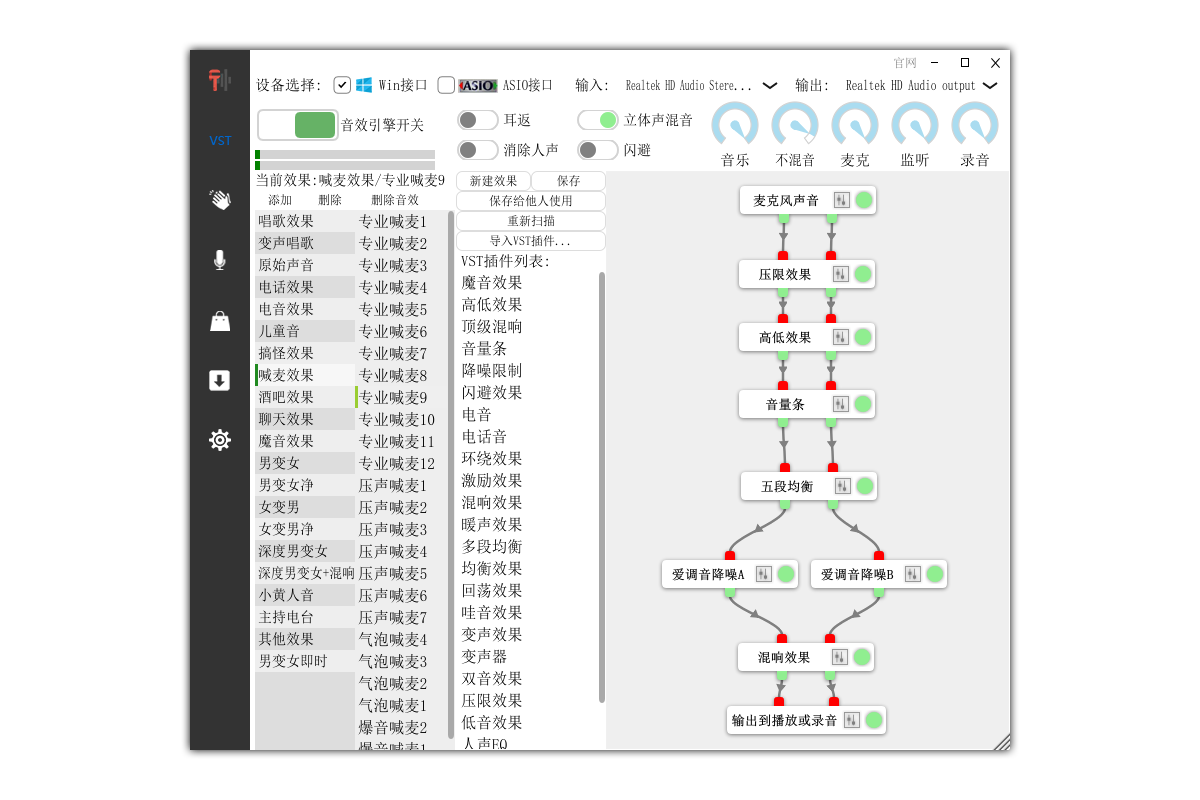Click the green power dot on 五段均衡
The image size is (1200, 800).
865,487
